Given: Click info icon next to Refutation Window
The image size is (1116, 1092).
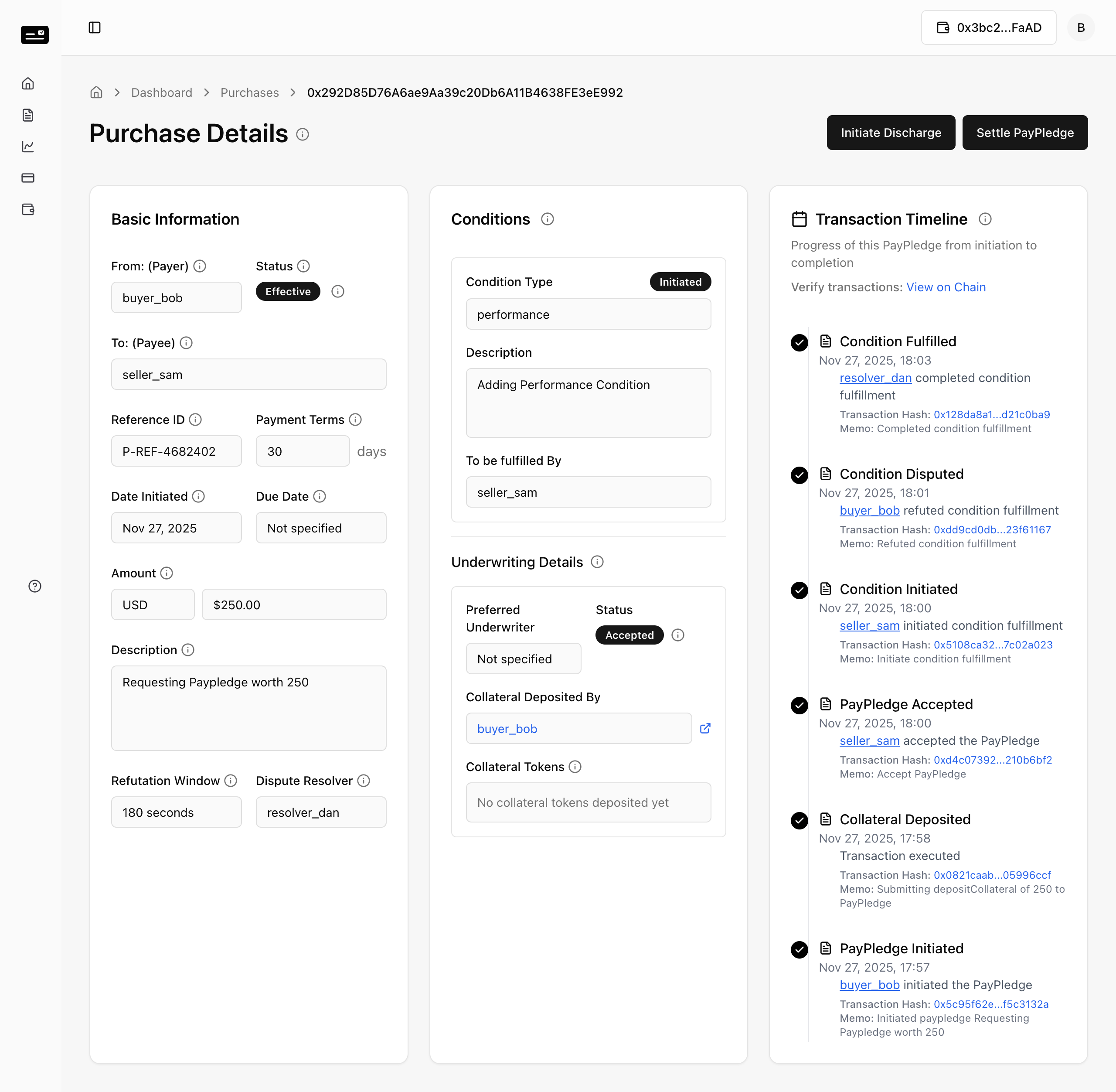Looking at the screenshot, I should 231,781.
